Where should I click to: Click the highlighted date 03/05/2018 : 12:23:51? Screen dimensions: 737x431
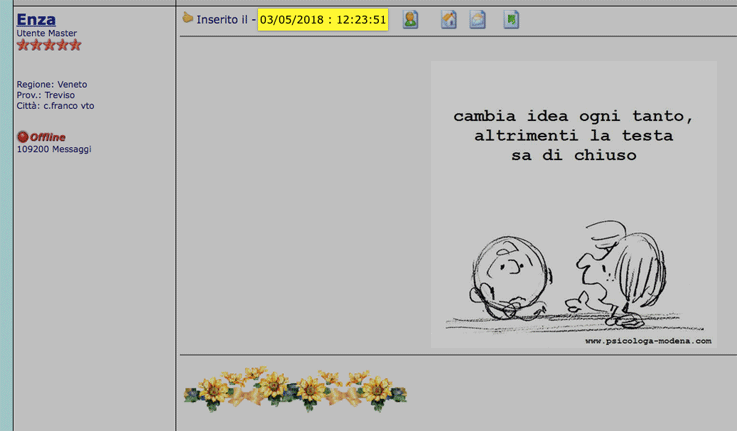(323, 20)
